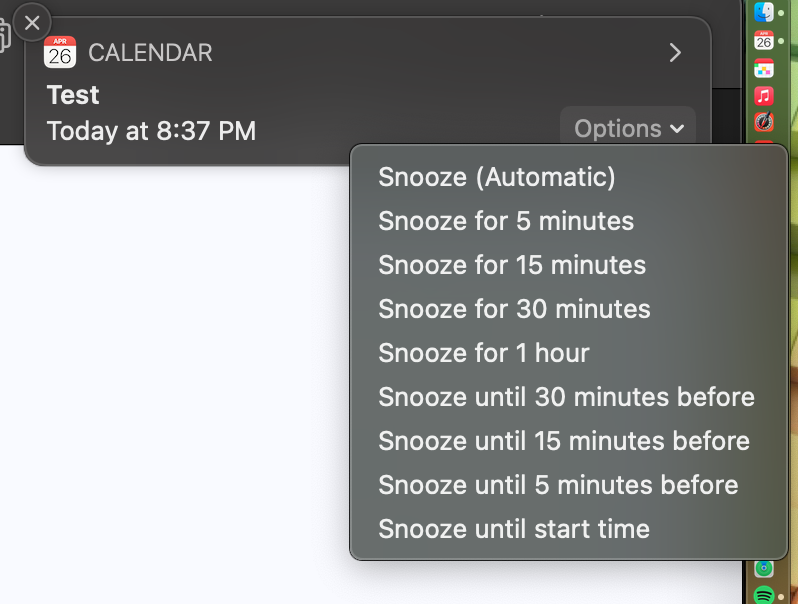The width and height of the screenshot is (798, 604).
Task: Click the Calendar icon in the notification
Action: (60, 53)
